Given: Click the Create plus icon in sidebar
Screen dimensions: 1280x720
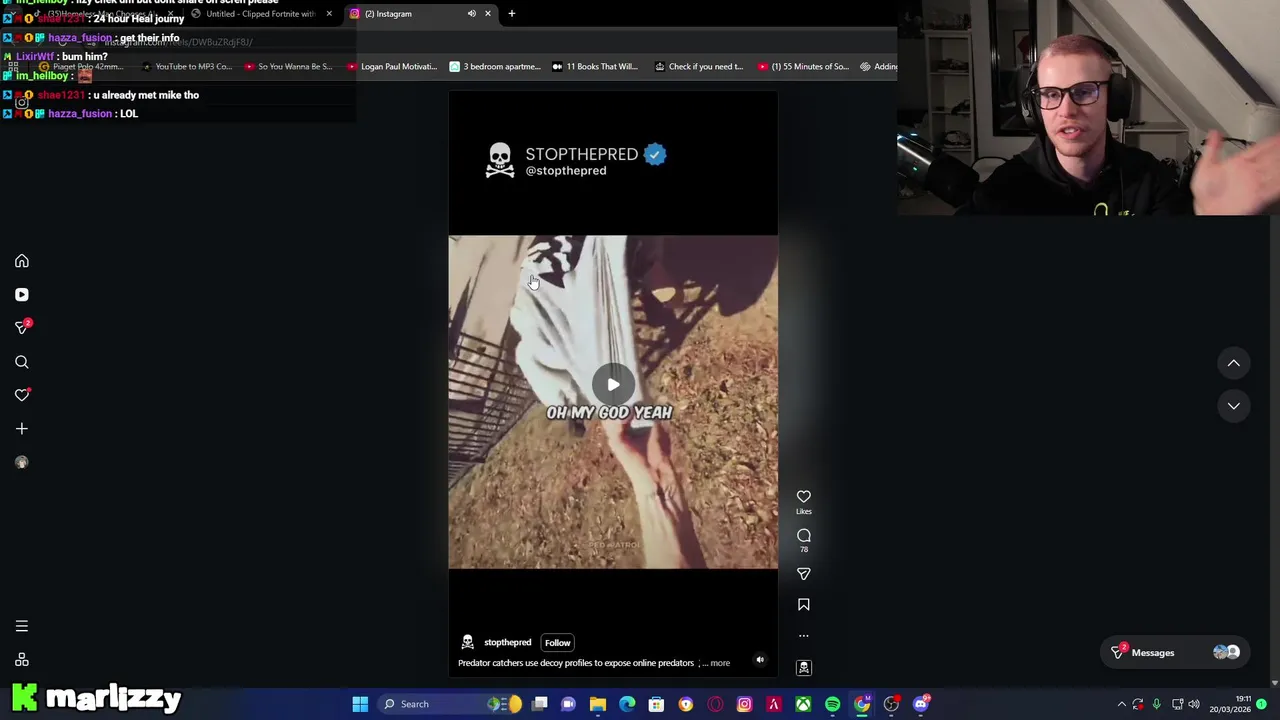Looking at the screenshot, I should pos(21,429).
